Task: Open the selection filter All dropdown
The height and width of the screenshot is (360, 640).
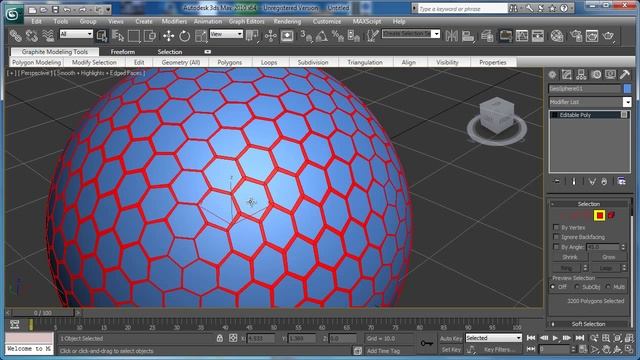Action: coord(76,34)
